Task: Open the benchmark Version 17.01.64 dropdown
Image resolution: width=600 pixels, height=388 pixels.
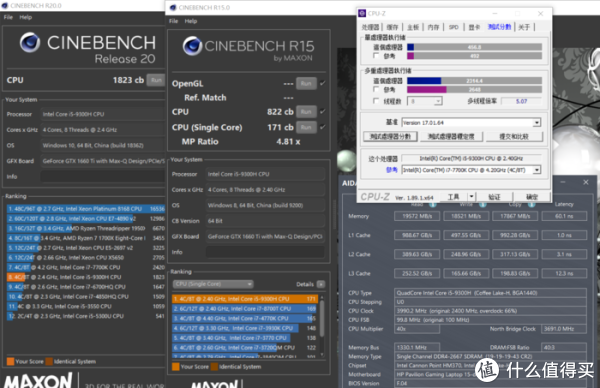Action: [x=537, y=122]
